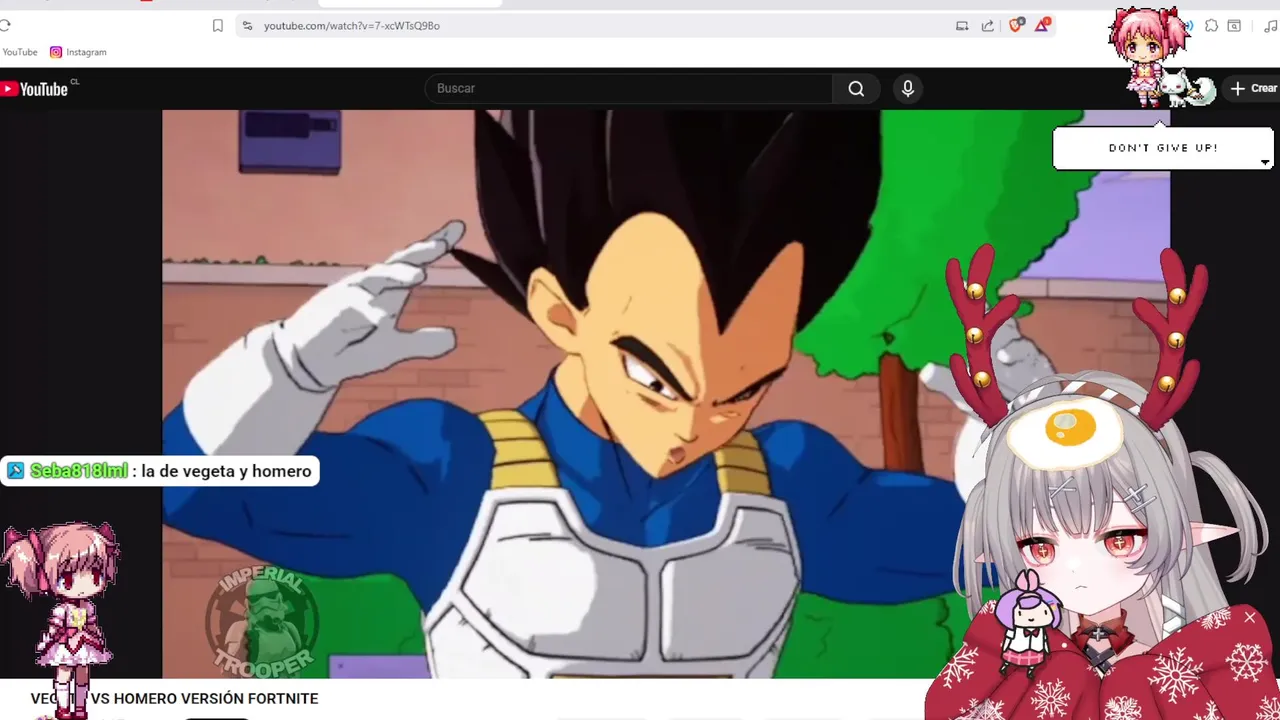Click the Seba818lml chat message
1280x720 pixels.
pos(160,471)
